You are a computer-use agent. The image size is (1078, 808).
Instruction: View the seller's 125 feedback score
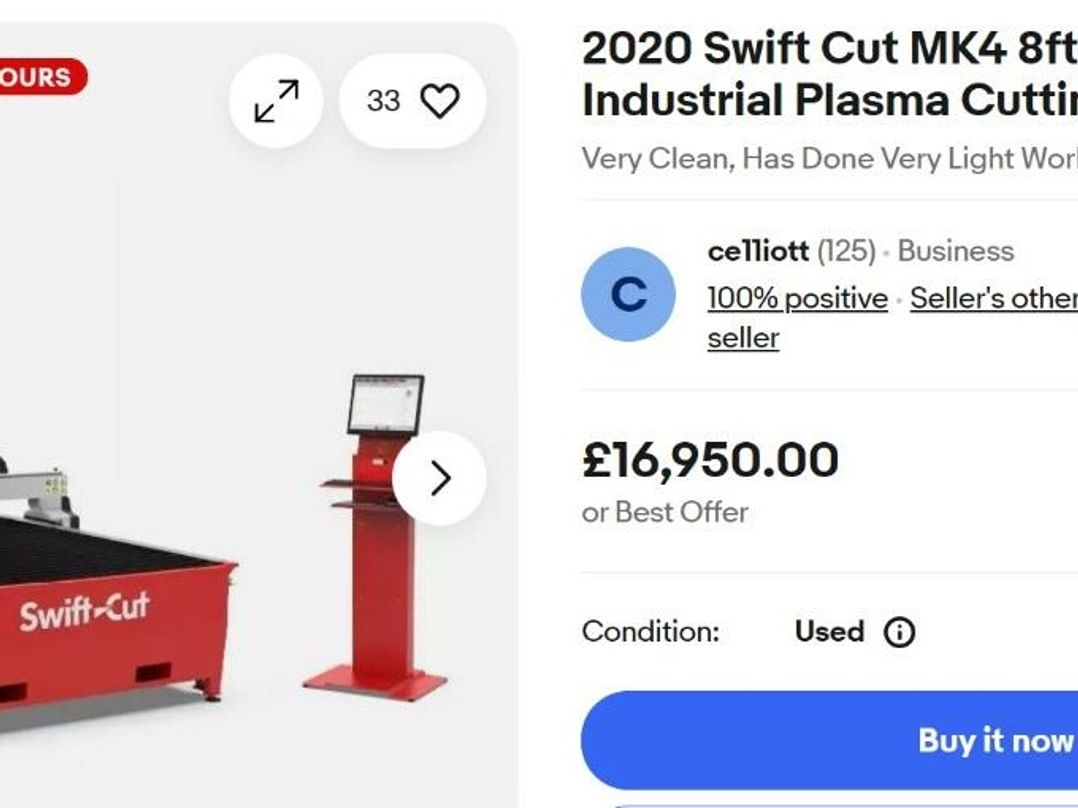tap(846, 251)
